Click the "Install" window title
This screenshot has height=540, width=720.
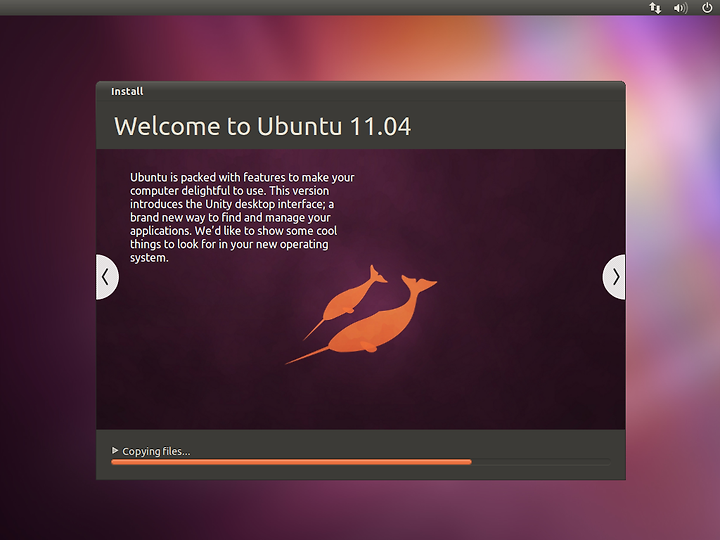point(127,91)
